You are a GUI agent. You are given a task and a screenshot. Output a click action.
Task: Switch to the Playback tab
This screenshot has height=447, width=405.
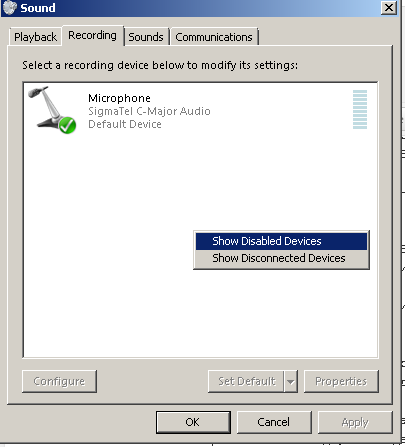point(35,37)
